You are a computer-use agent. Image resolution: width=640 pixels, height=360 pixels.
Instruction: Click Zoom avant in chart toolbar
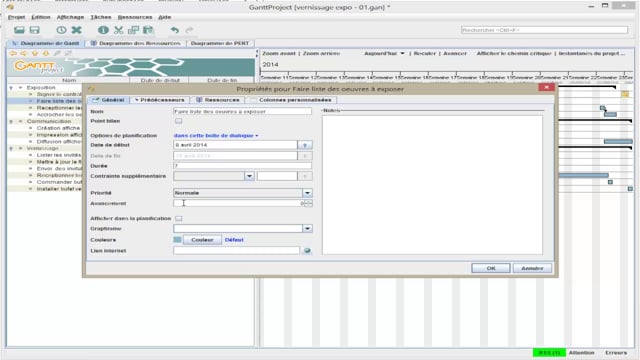pos(279,53)
